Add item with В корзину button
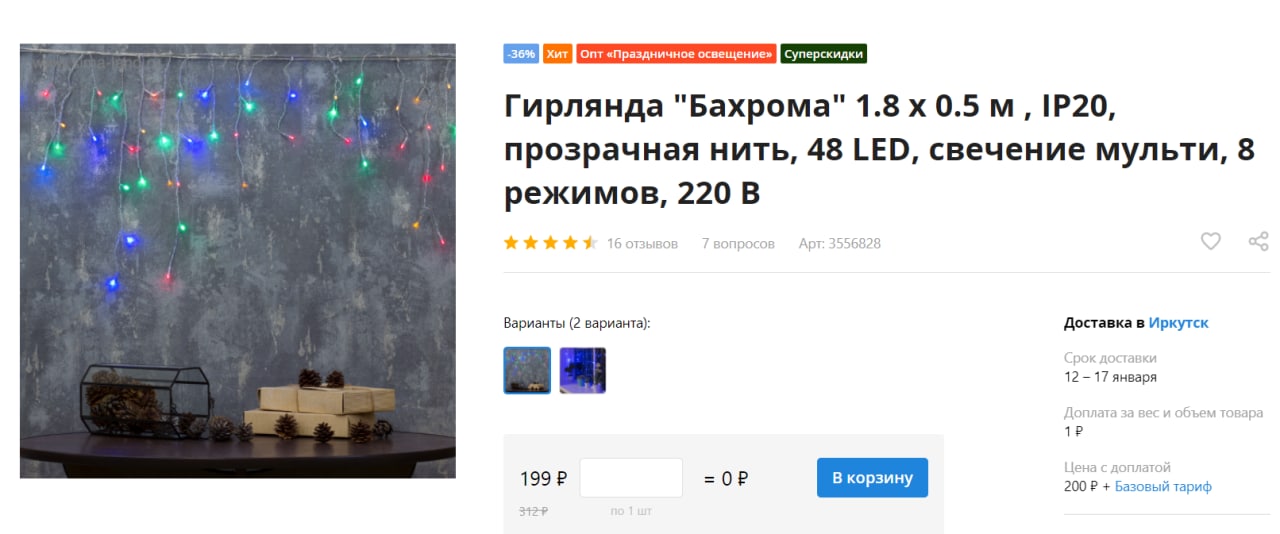This screenshot has width=1280, height=534. pos(872,478)
